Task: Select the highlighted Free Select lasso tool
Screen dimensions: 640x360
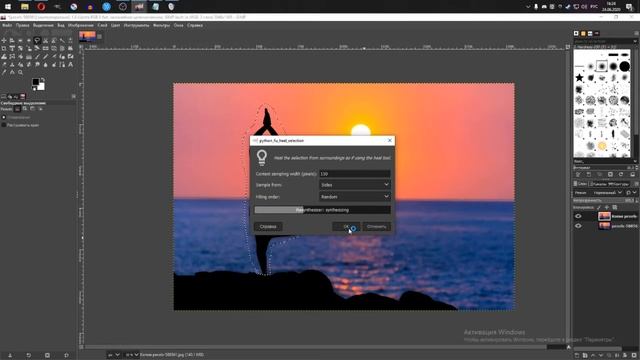Action: tap(37, 40)
